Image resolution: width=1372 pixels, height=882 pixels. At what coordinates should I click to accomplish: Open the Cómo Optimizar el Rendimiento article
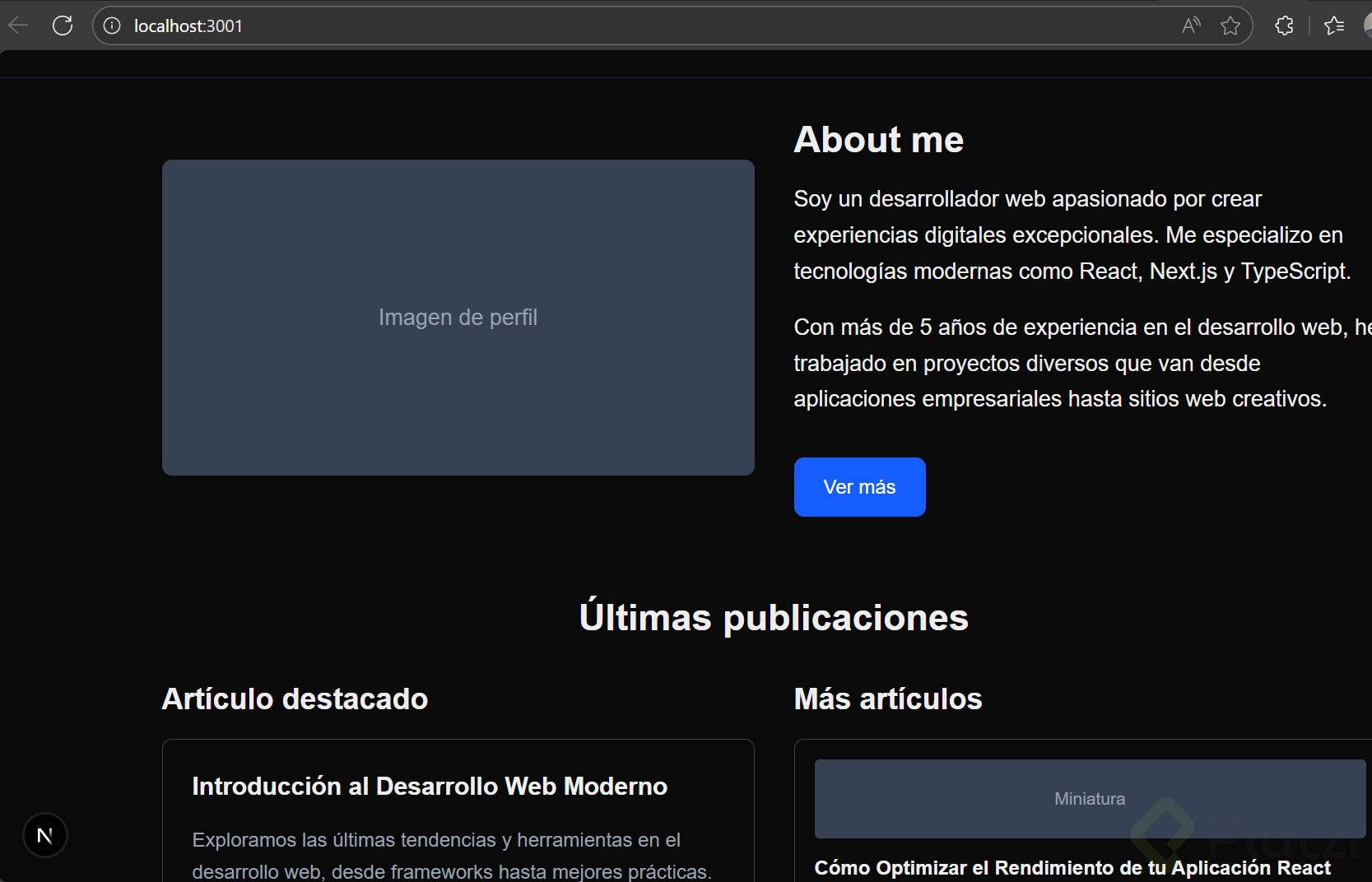pyautogui.click(x=1072, y=868)
